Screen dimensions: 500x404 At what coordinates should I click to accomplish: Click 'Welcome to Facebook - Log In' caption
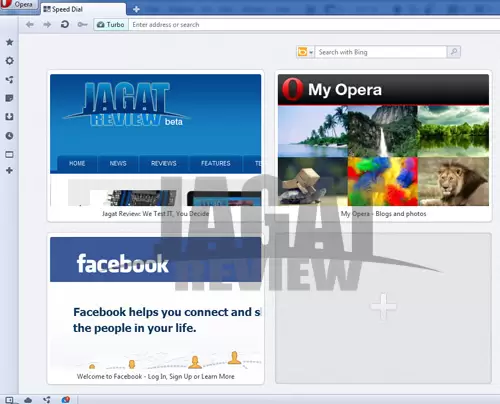[155, 376]
